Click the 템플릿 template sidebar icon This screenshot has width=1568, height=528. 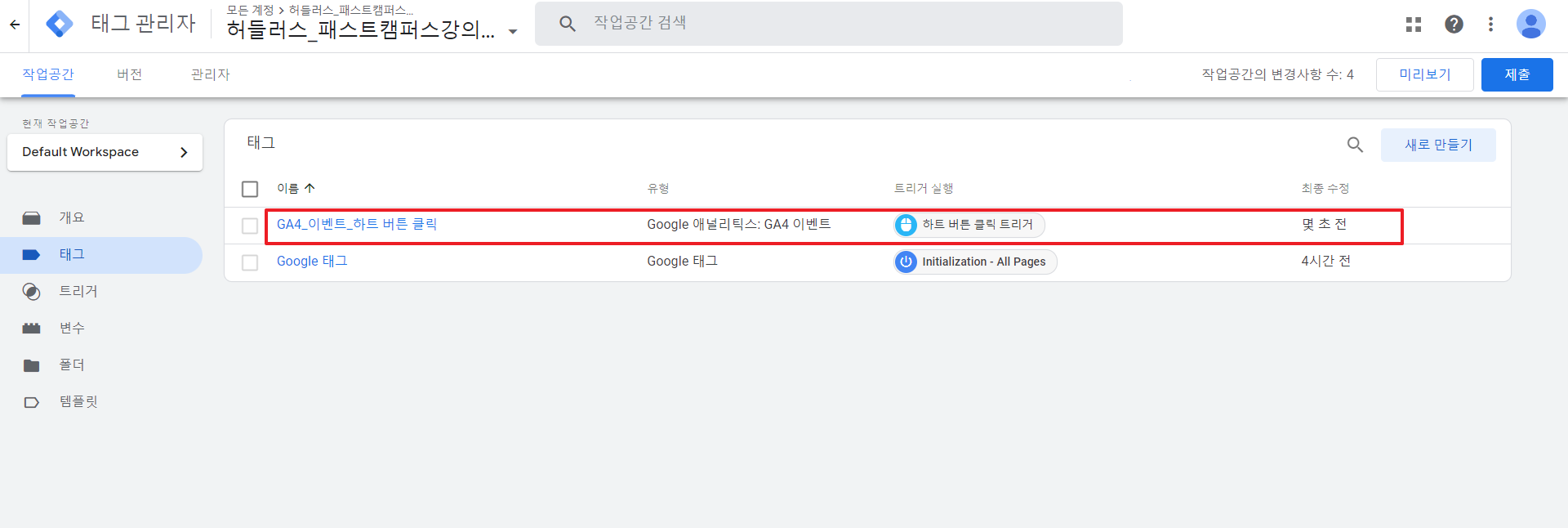coord(32,402)
